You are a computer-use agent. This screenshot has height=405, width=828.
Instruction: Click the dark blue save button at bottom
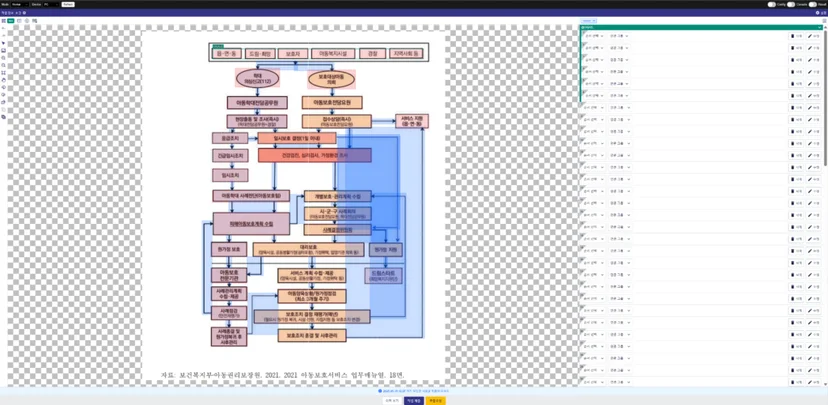pyautogui.click(x=414, y=401)
